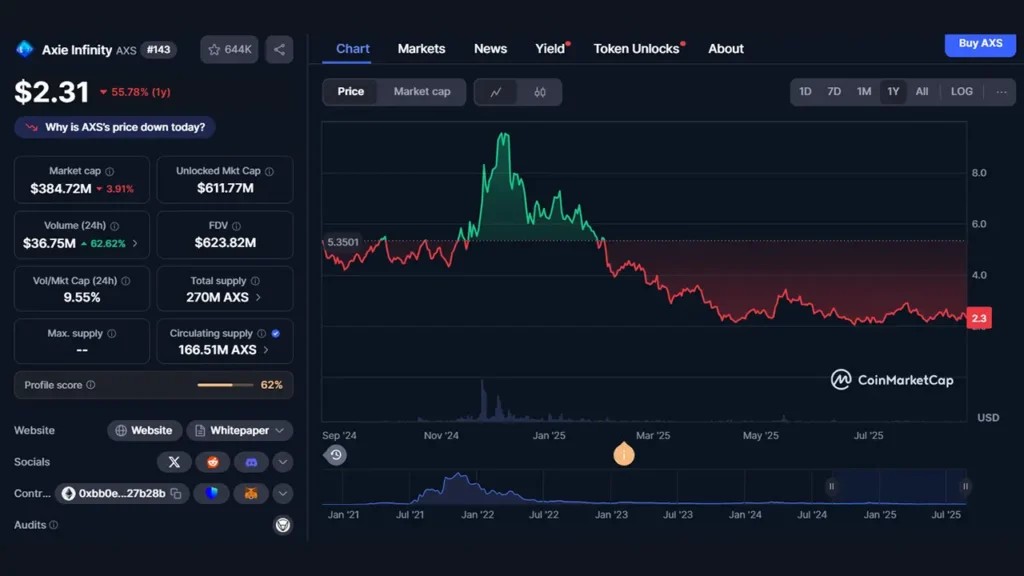This screenshot has width=1024, height=576.
Task: Open the Markets tab
Action: [x=421, y=49]
